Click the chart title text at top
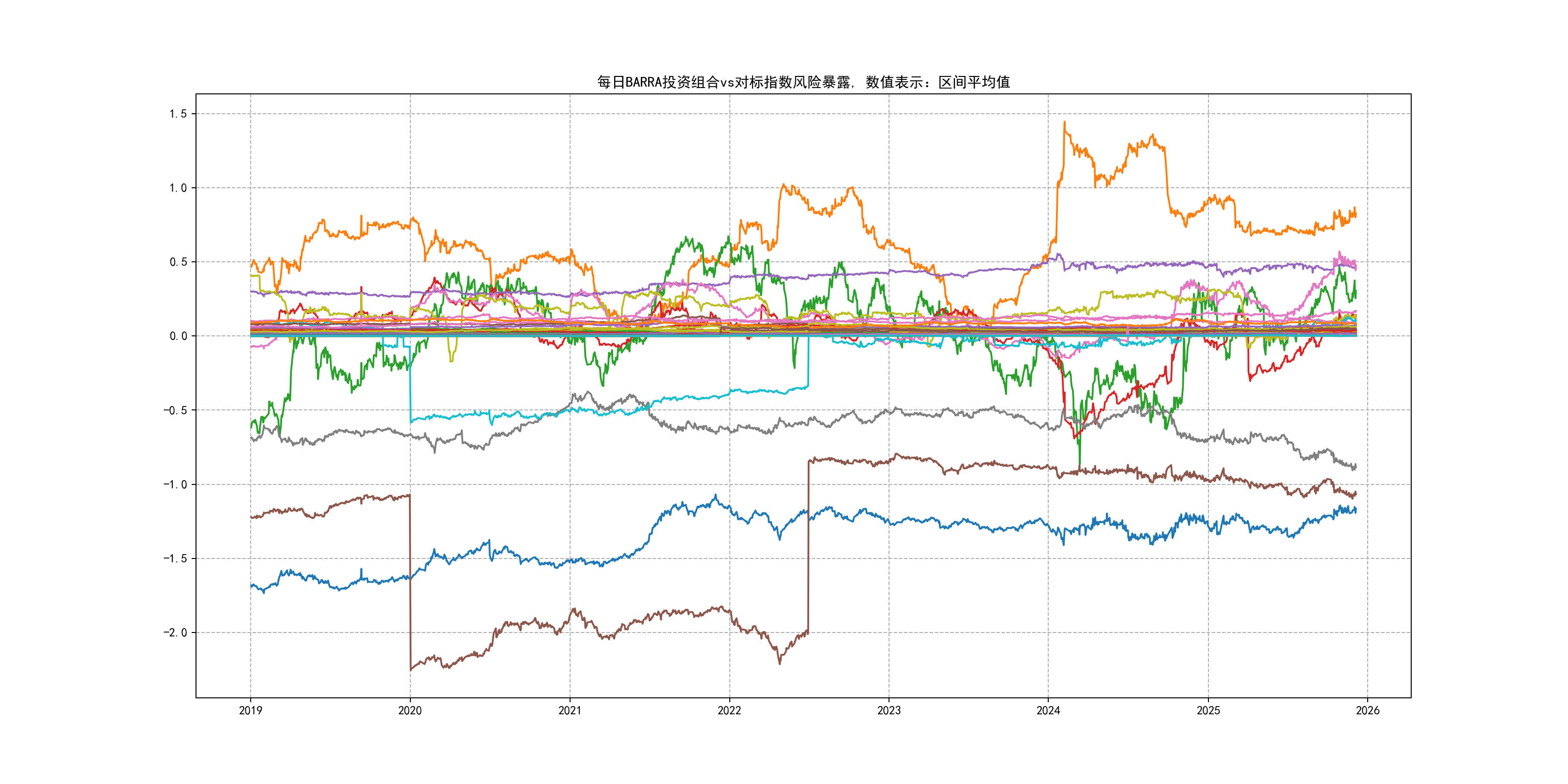Image resolution: width=1568 pixels, height=784 pixels. pos(803,82)
